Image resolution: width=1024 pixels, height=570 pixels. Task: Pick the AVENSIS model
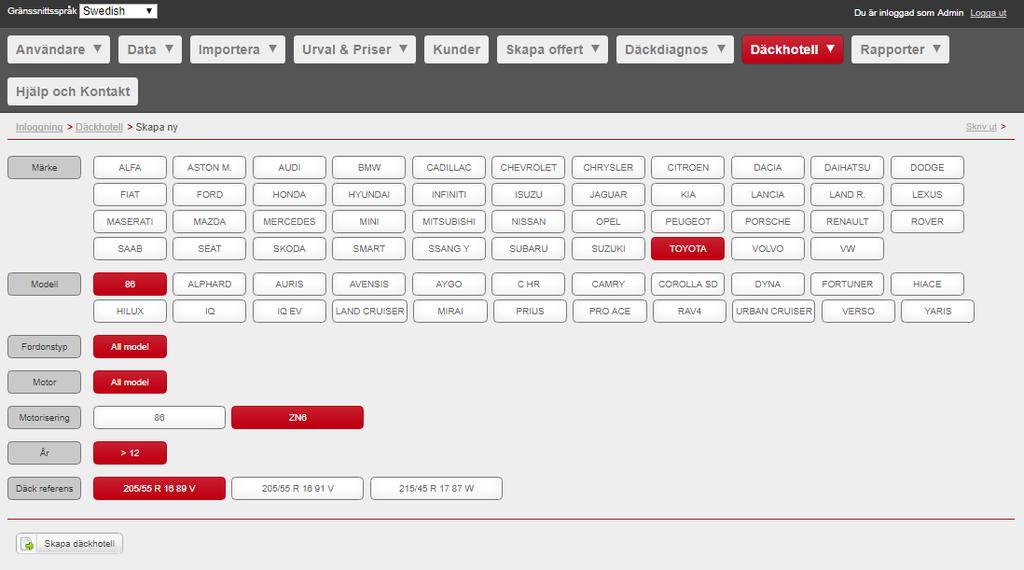(x=369, y=284)
